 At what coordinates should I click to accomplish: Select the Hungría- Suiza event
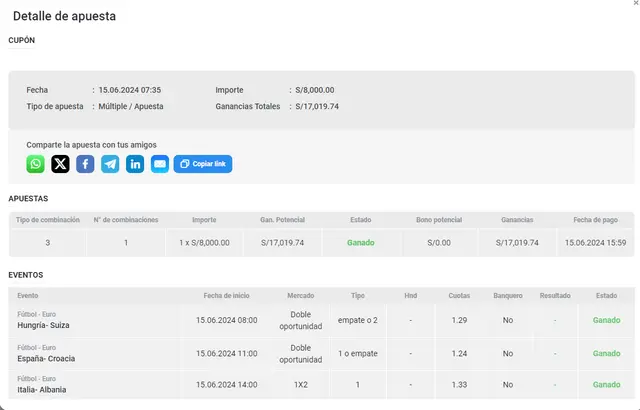point(46,326)
